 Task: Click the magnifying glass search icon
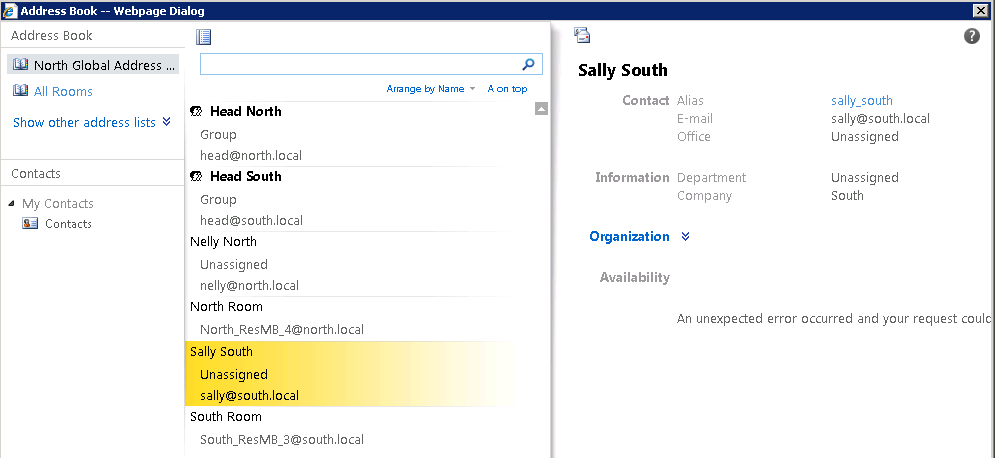coord(529,64)
